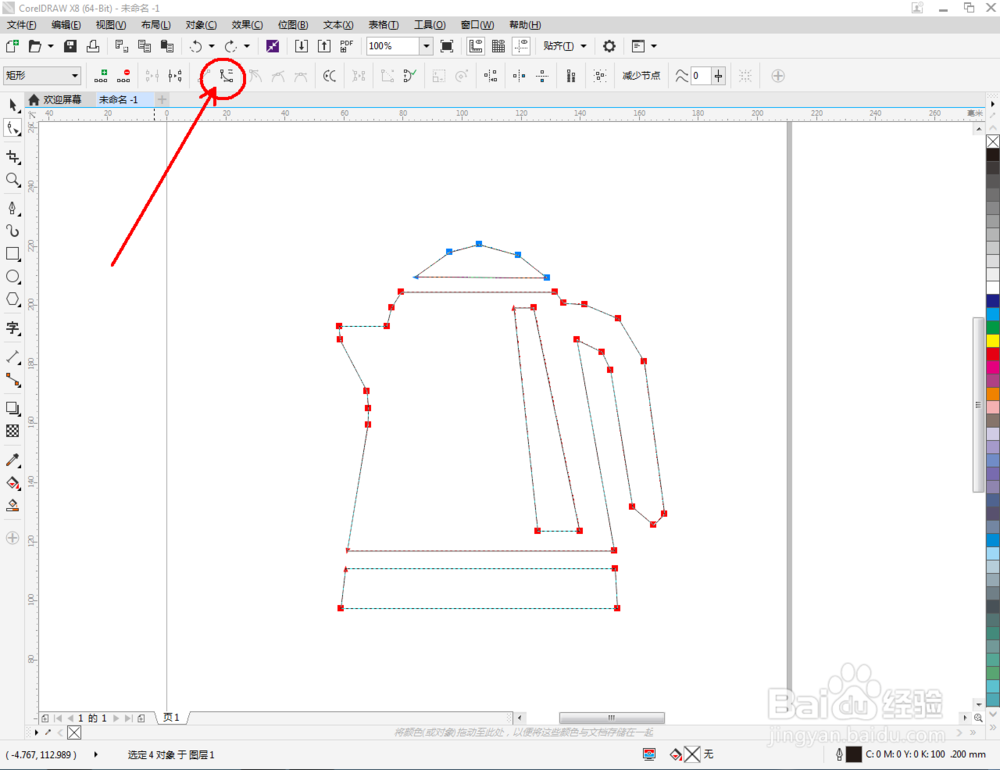Select the Pick tool arrow

13,105
